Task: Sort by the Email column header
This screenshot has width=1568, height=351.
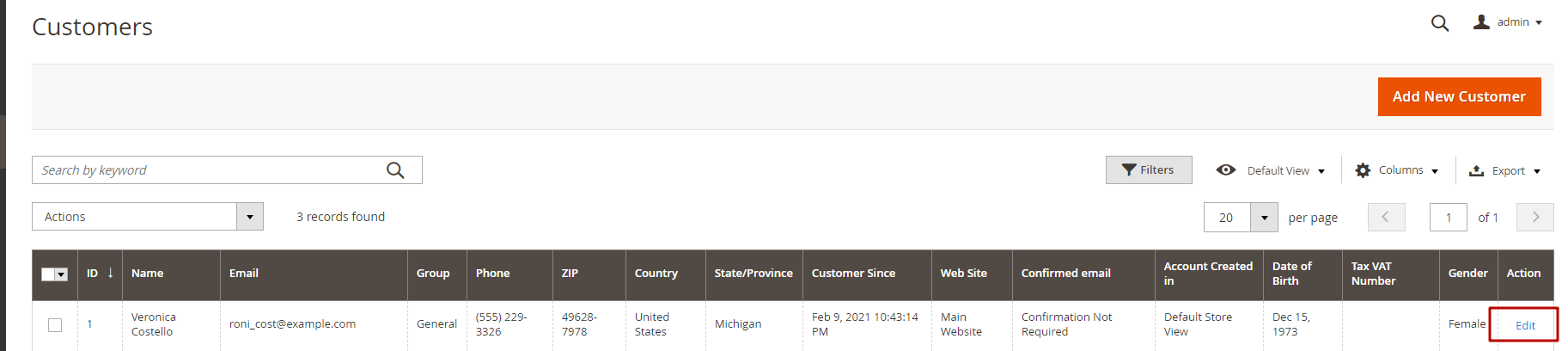Action: [244, 274]
